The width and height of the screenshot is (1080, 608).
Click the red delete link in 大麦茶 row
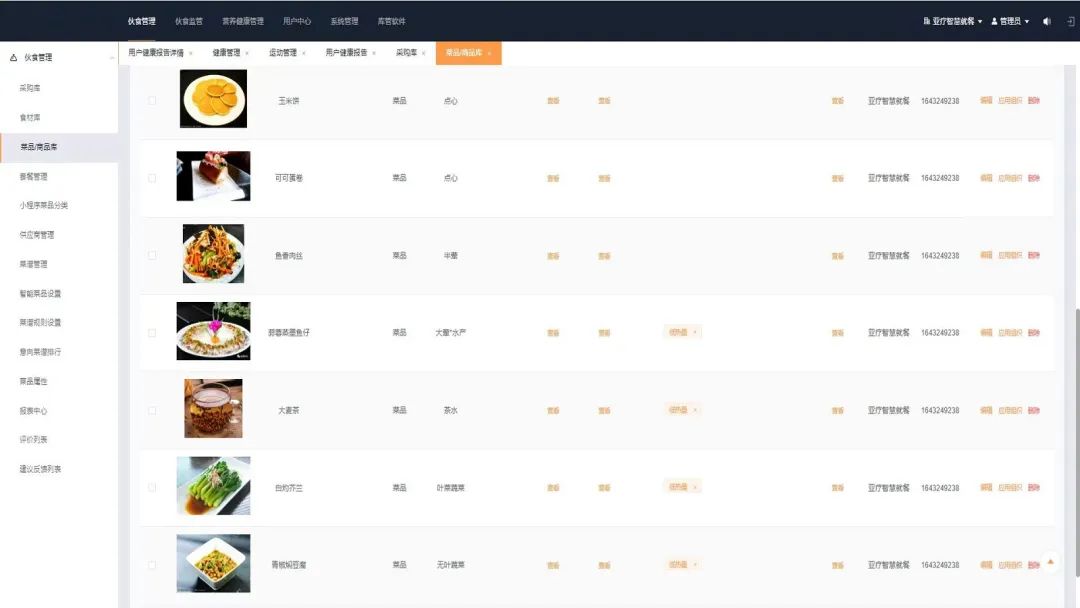pyautogui.click(x=1034, y=410)
